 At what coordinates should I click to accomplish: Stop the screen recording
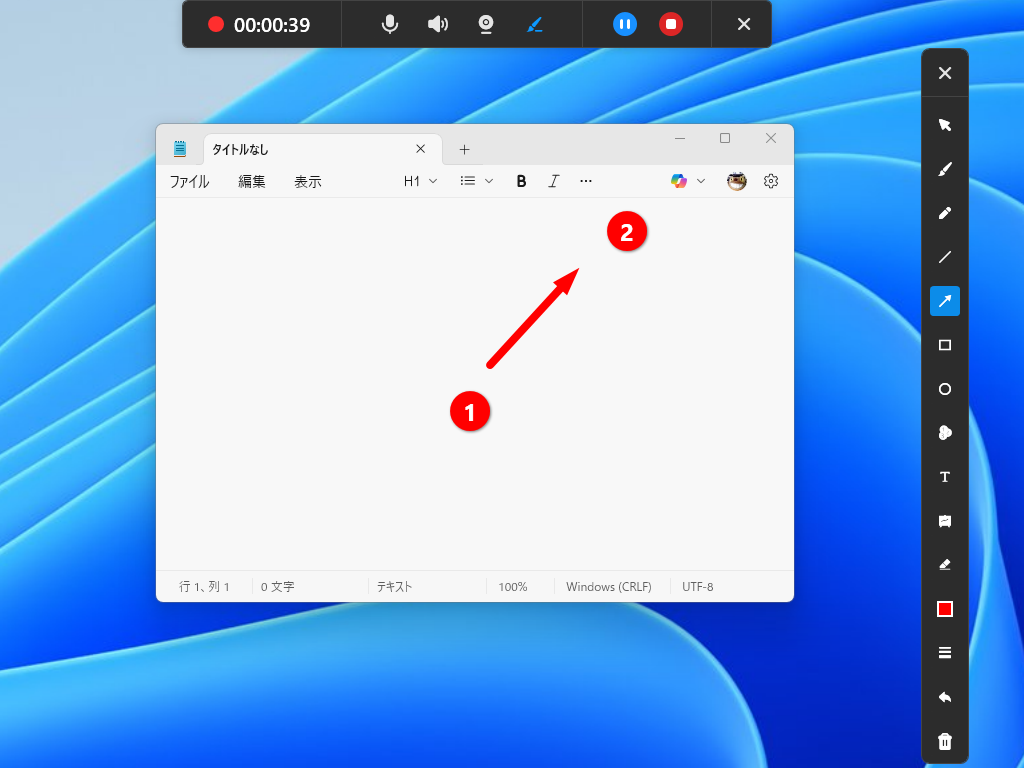[668, 24]
